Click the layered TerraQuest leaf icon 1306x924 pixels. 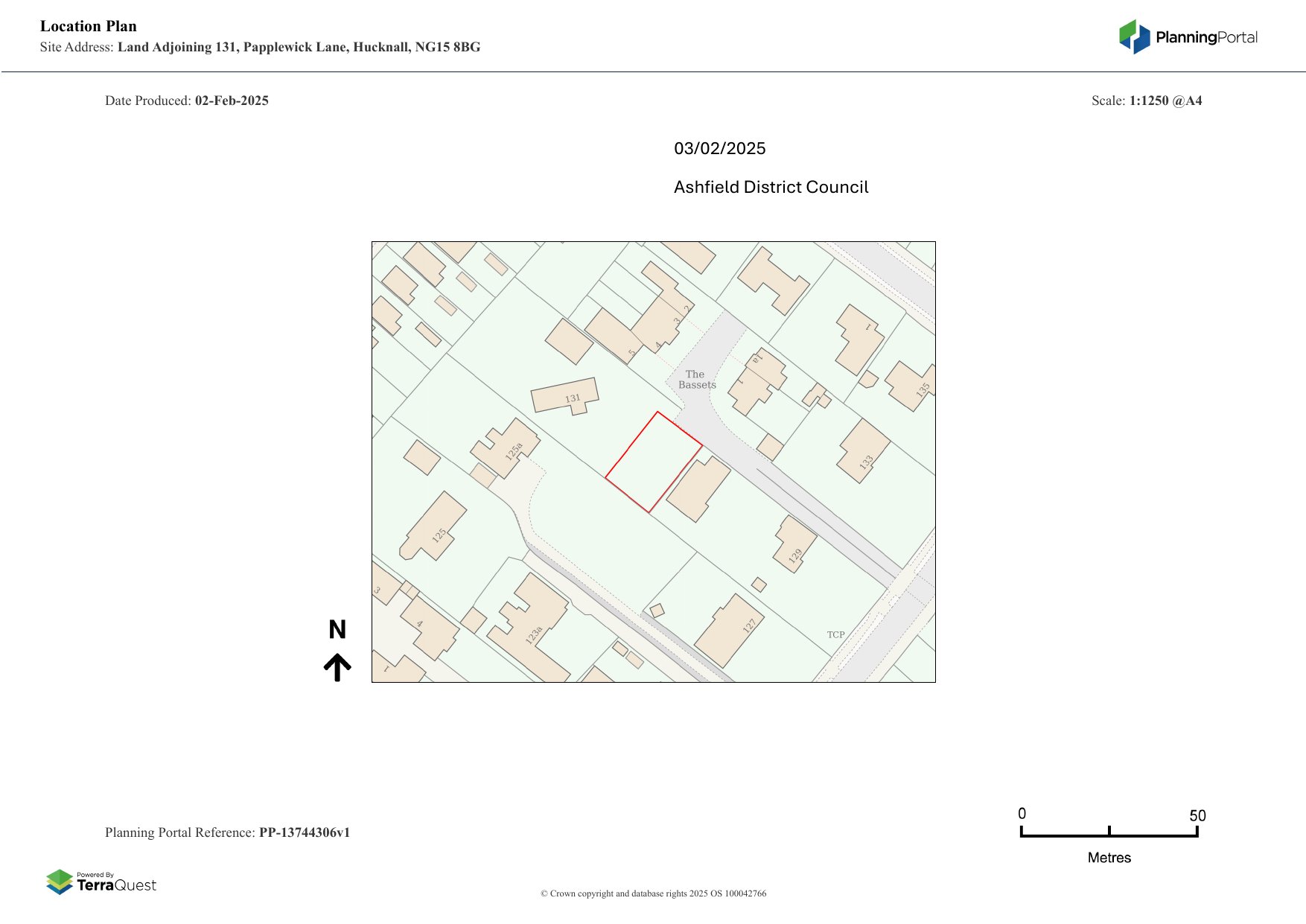click(60, 882)
